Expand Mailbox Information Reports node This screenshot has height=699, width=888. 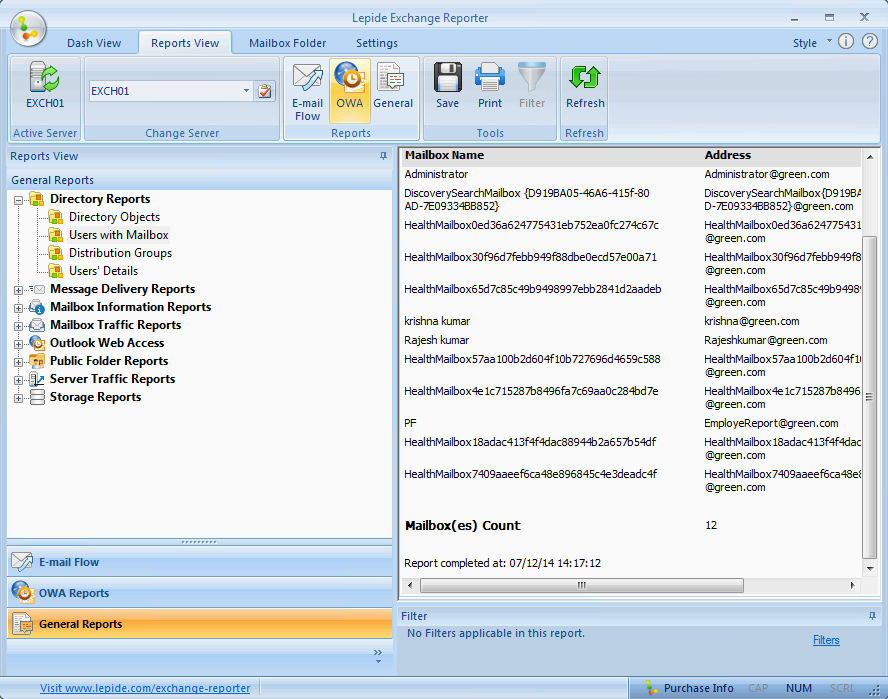tap(18, 308)
